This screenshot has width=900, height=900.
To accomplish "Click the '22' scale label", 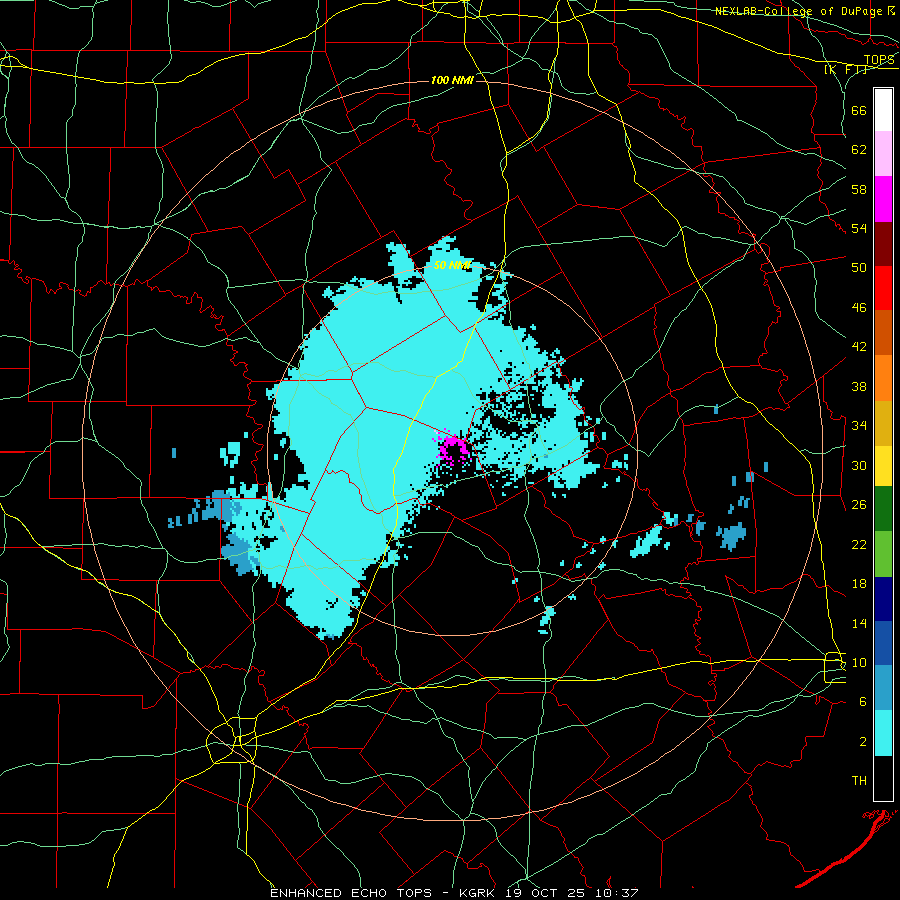I will click(859, 544).
